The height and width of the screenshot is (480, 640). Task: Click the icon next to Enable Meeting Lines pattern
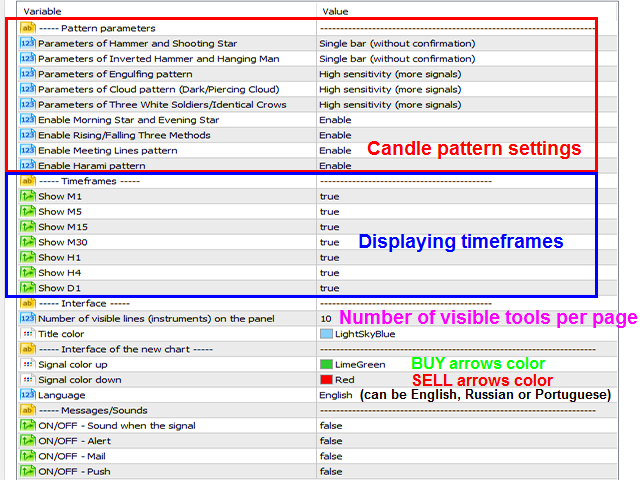(27, 151)
